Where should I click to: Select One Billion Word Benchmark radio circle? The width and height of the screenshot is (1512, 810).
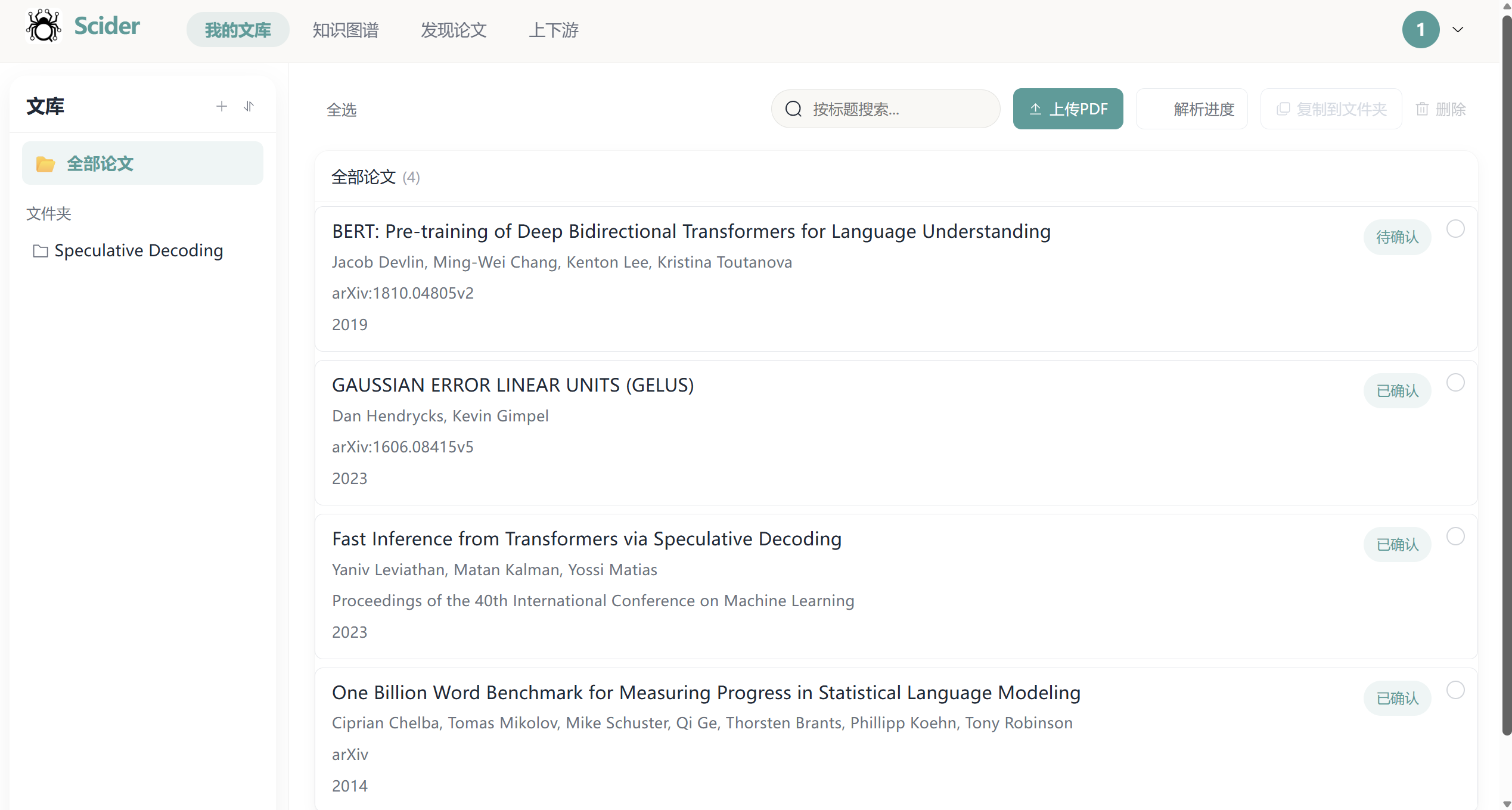[x=1455, y=690]
